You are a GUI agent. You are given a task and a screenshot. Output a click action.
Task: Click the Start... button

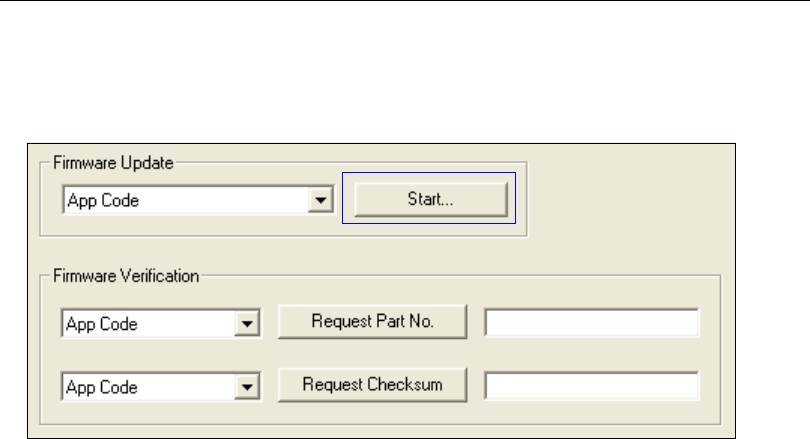(x=430, y=199)
